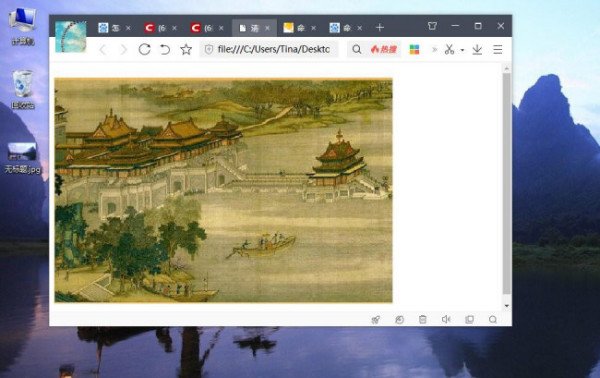Open the dropdown arrow beside the scissors
The height and width of the screenshot is (378, 600).
pos(462,50)
